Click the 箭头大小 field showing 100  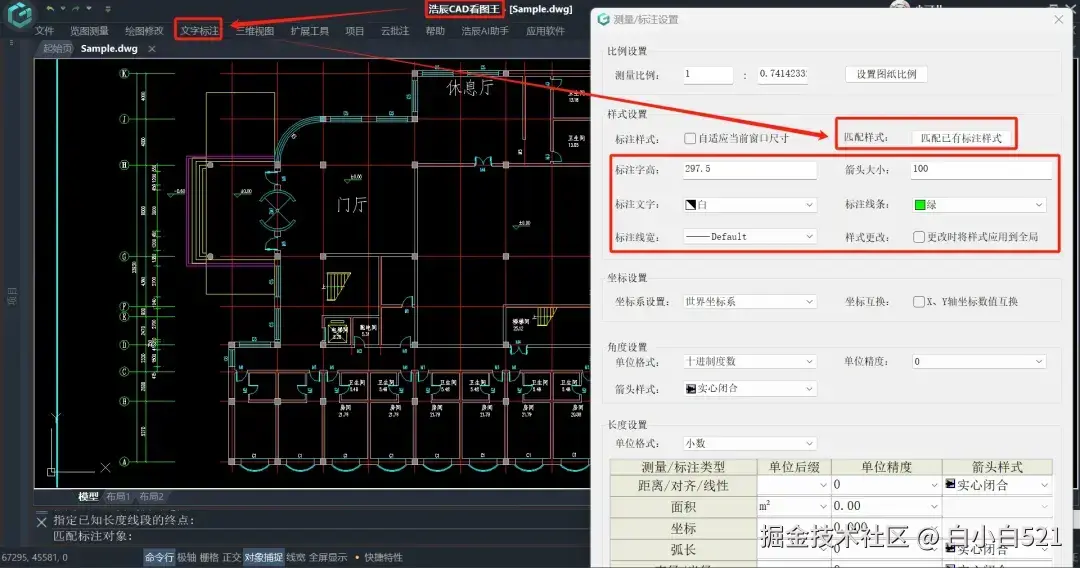(x=982, y=169)
